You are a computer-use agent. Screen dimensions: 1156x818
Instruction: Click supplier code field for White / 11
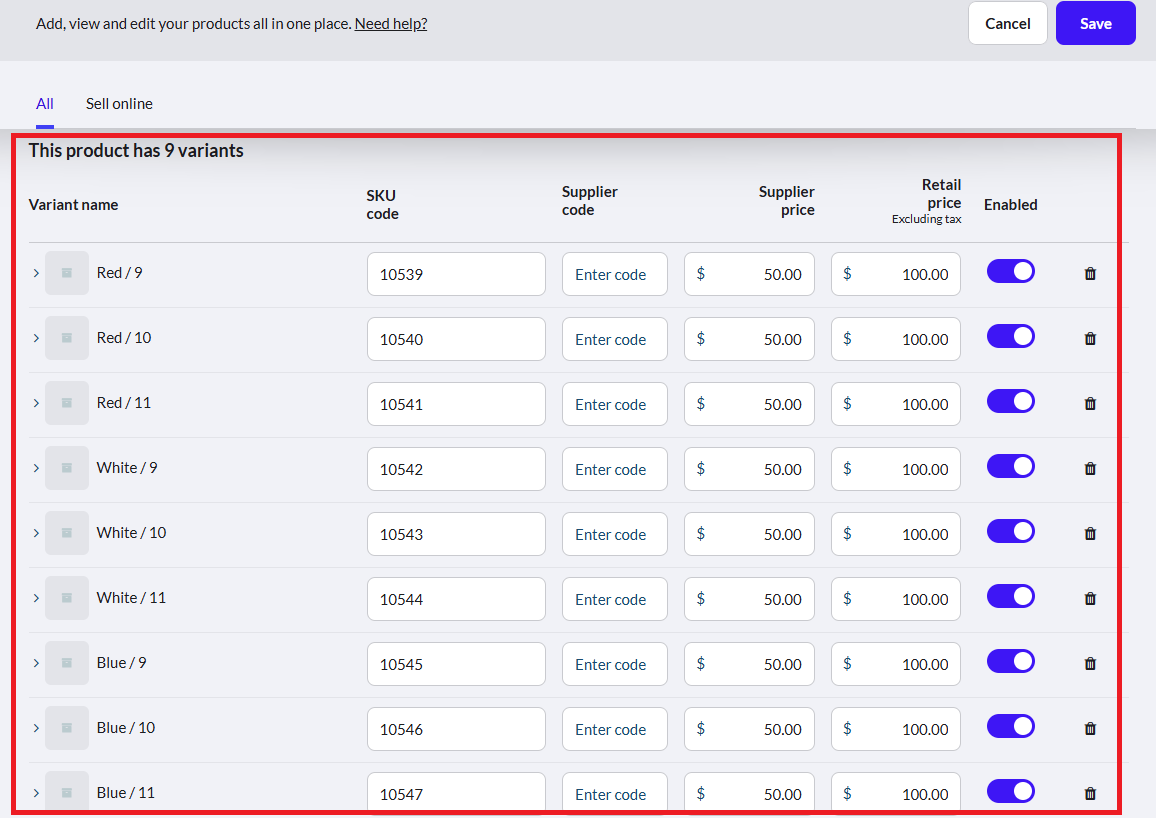tap(615, 599)
